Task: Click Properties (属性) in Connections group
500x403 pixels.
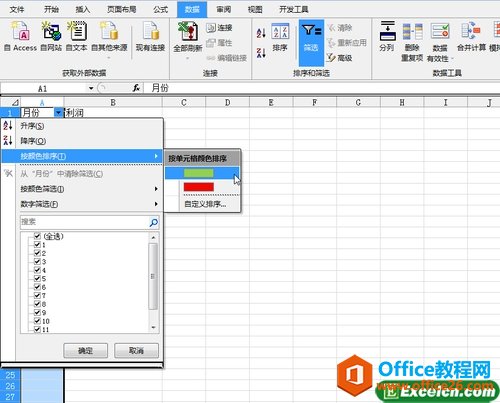Action: pyautogui.click(x=219, y=43)
